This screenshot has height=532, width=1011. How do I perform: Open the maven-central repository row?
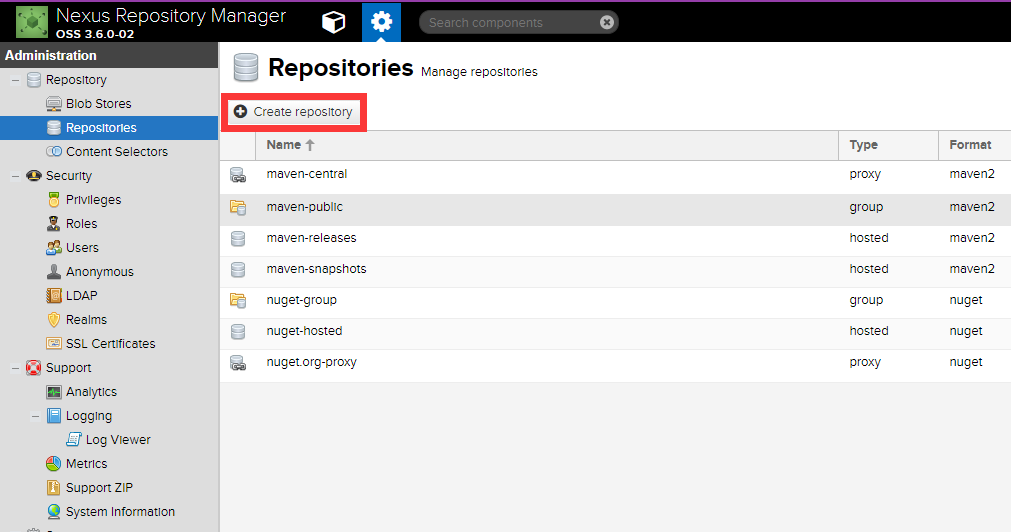pos(615,175)
